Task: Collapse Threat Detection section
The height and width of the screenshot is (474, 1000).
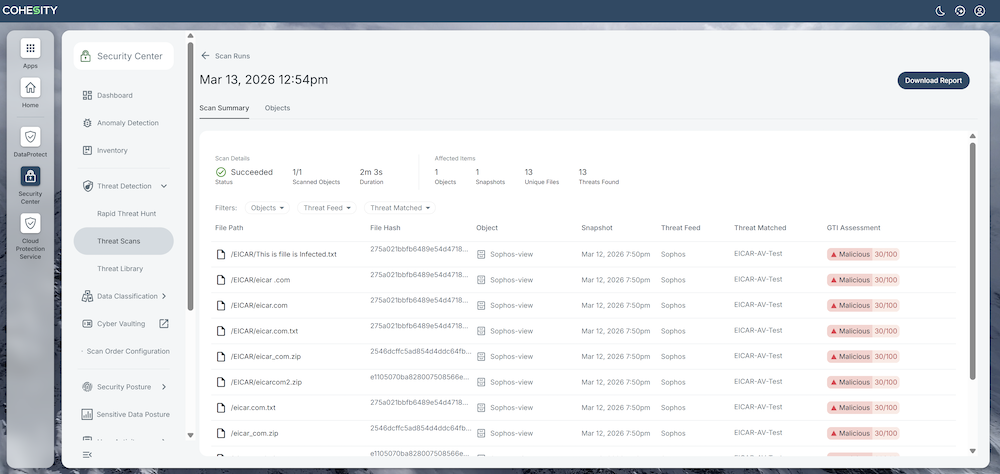Action: tap(164, 186)
